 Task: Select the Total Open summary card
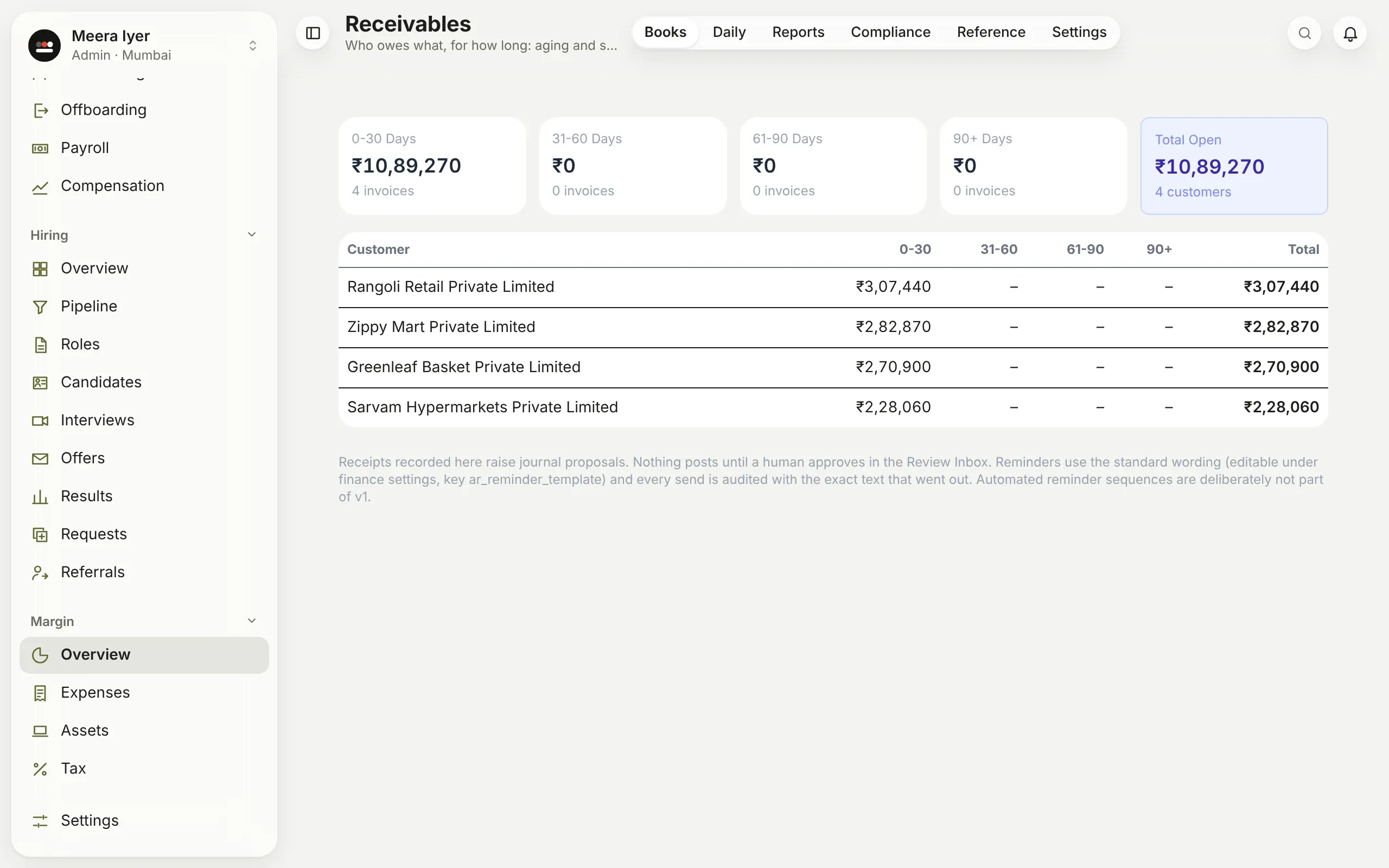click(x=1234, y=166)
